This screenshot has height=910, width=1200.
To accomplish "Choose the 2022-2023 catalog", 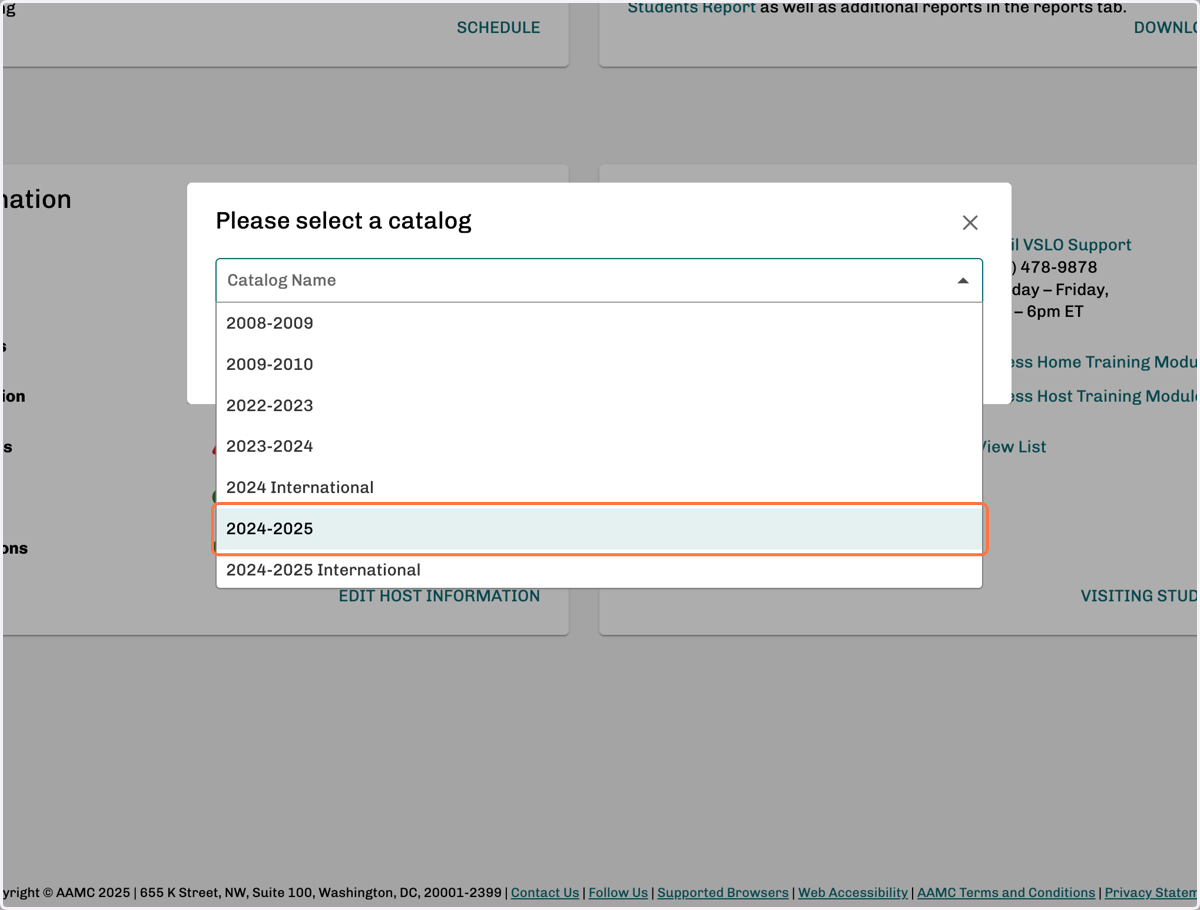I will click(x=599, y=405).
